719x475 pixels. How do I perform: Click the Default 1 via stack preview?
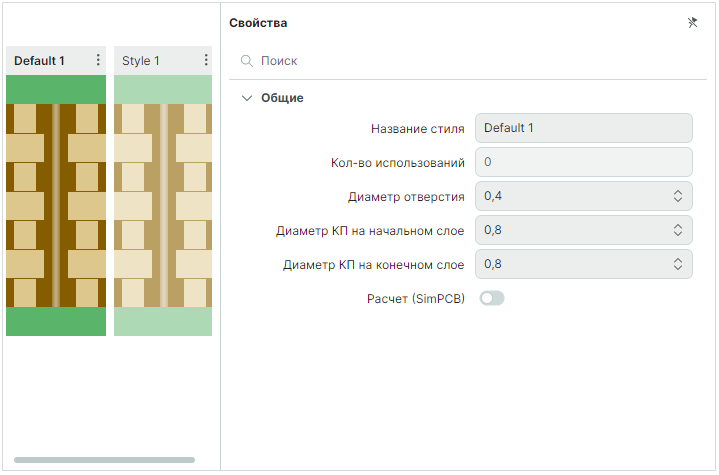click(56, 205)
